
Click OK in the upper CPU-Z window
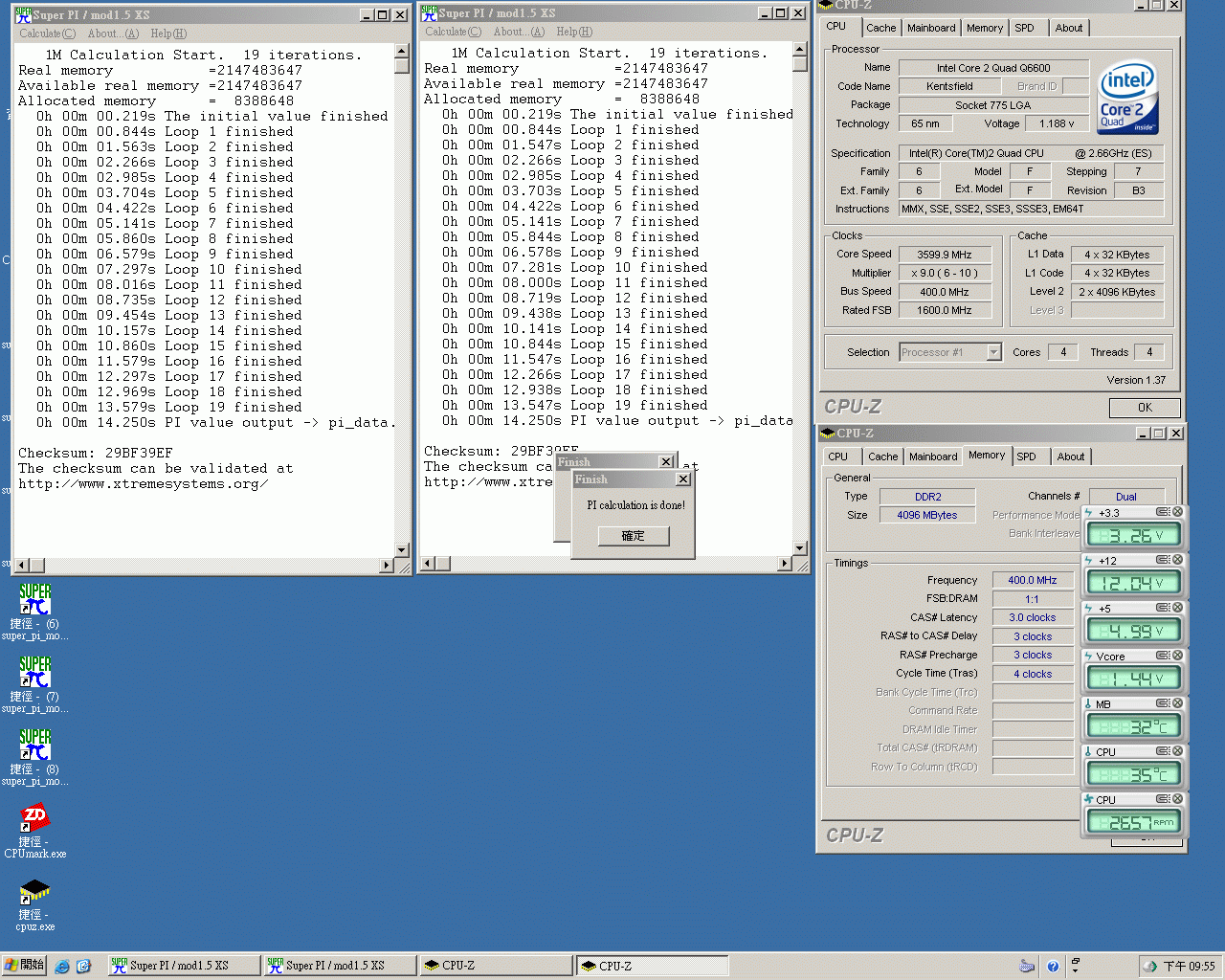[1145, 408]
